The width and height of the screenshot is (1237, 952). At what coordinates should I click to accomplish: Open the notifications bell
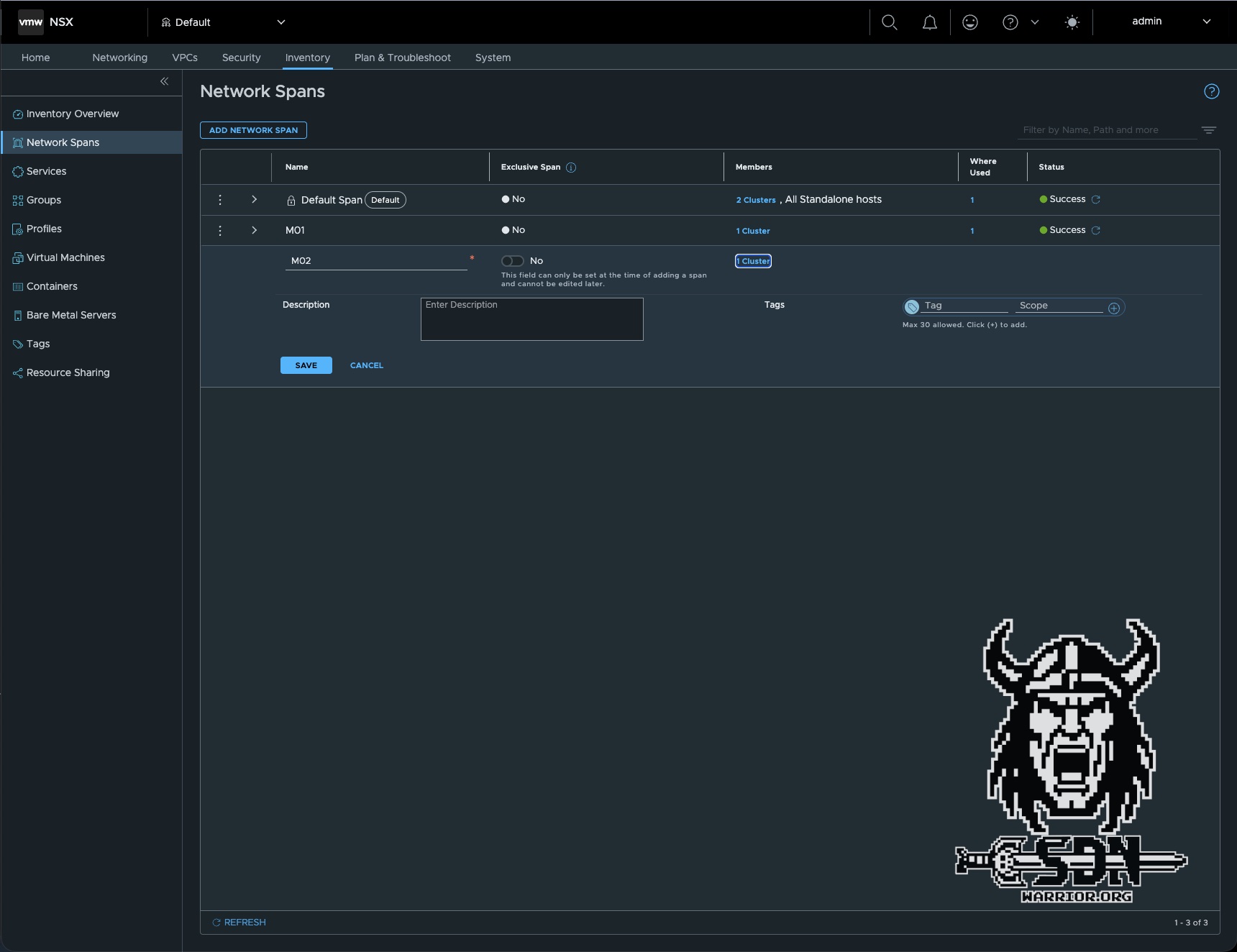coord(930,22)
